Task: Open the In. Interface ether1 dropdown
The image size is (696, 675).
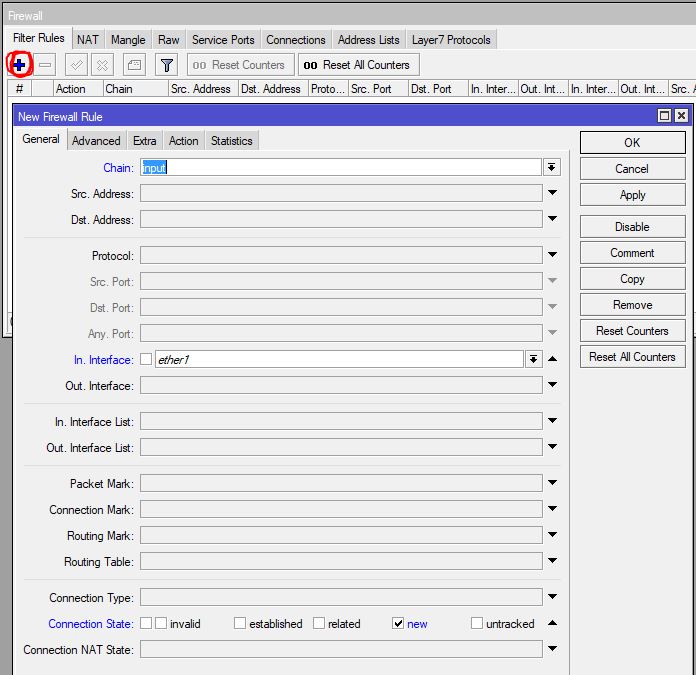Action: 534,359
